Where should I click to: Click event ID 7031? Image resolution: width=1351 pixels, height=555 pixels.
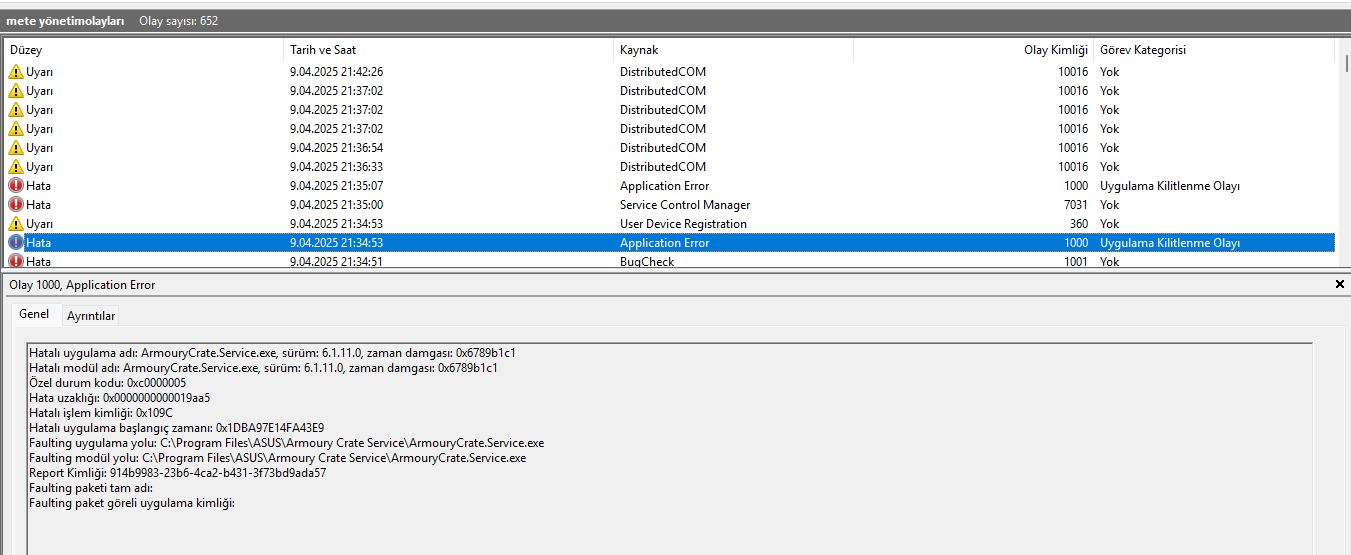click(x=1075, y=205)
